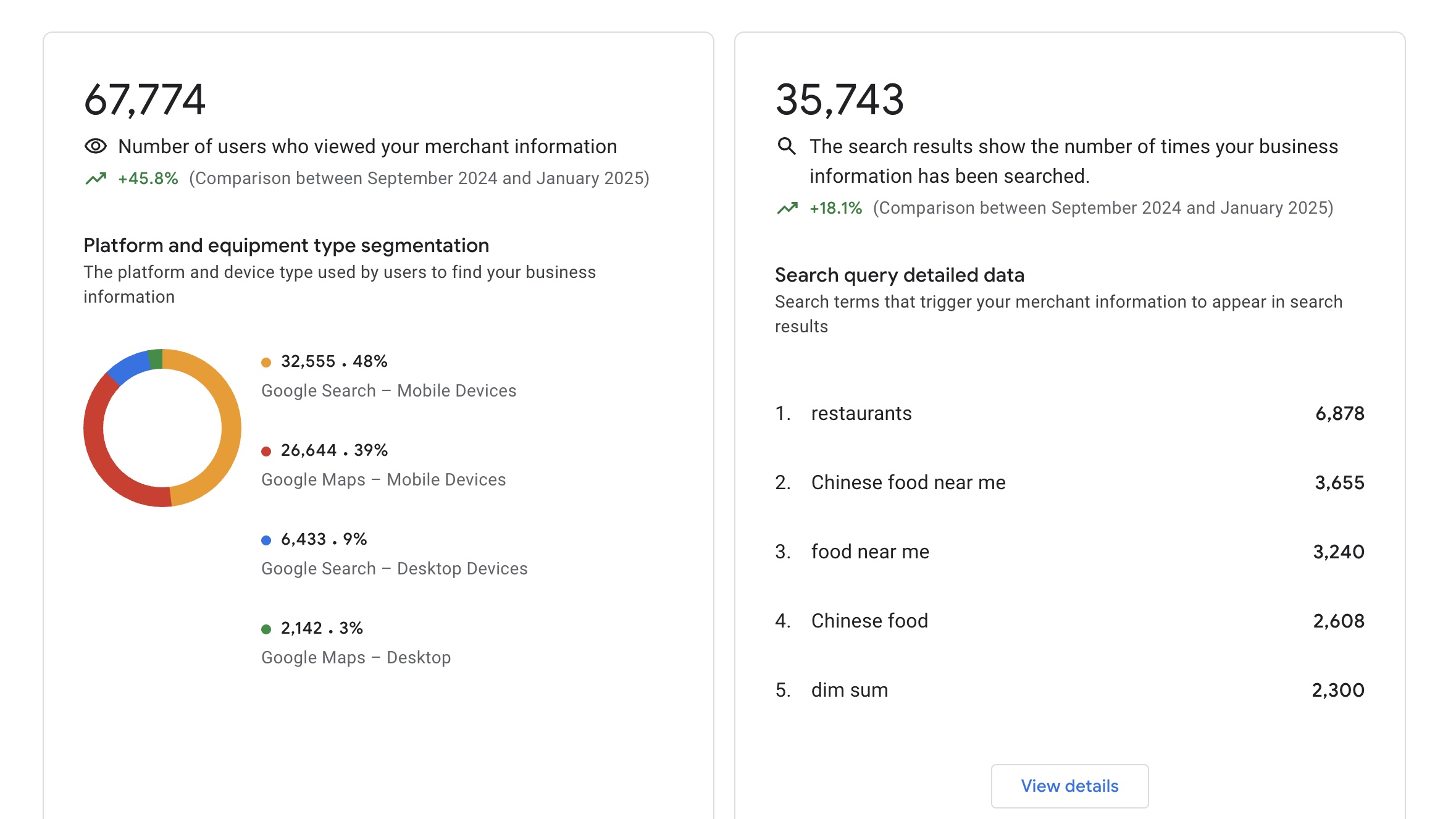Click the 'dim sum' search query
Viewport: 1456px width, 819px height.
pos(849,690)
